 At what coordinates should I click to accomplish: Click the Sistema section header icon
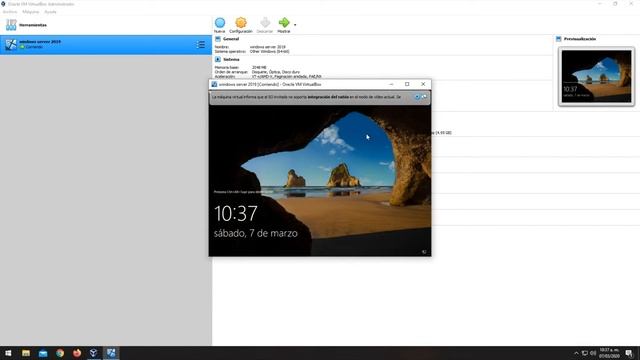coord(218,59)
